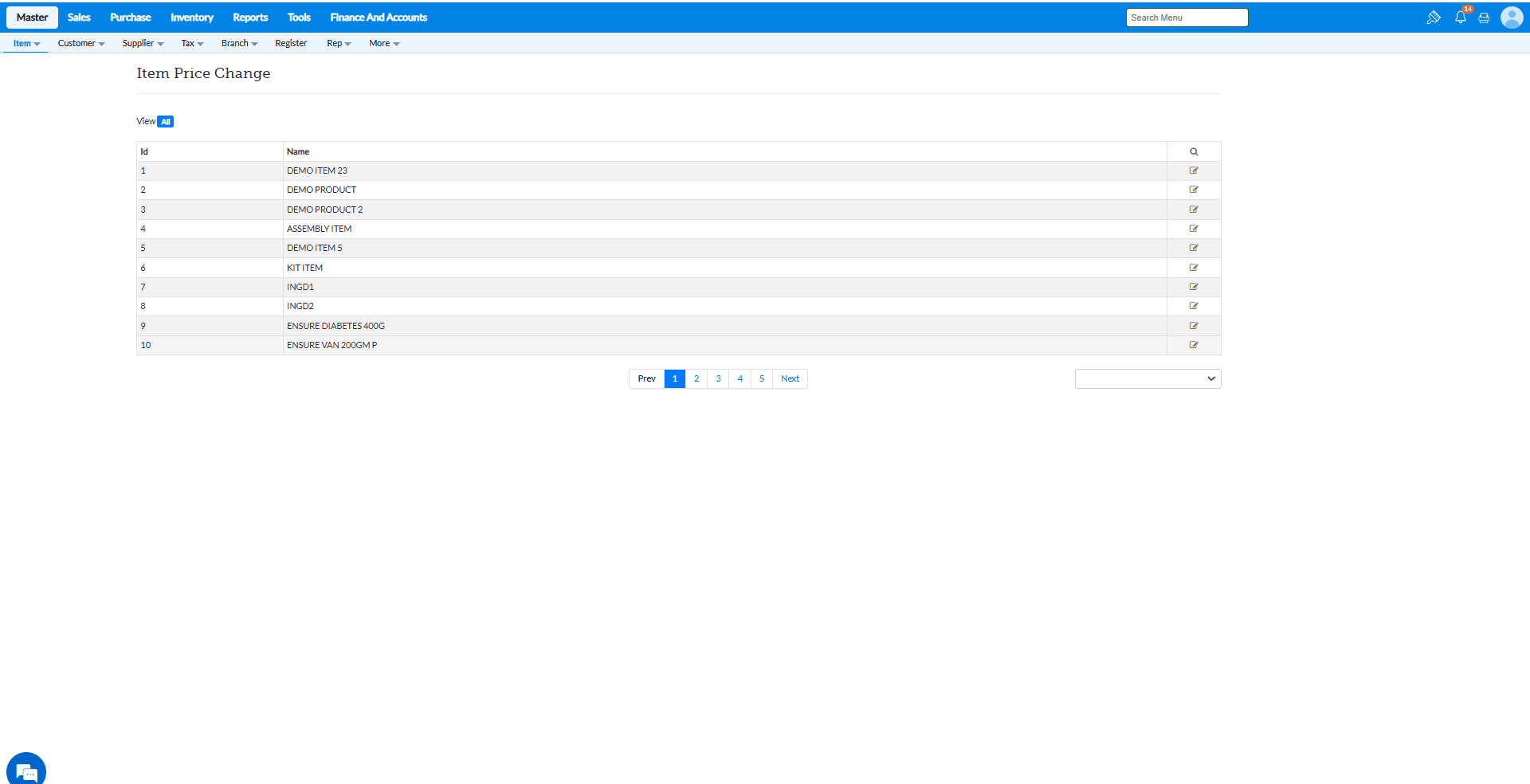Open the page size select box

(1147, 378)
